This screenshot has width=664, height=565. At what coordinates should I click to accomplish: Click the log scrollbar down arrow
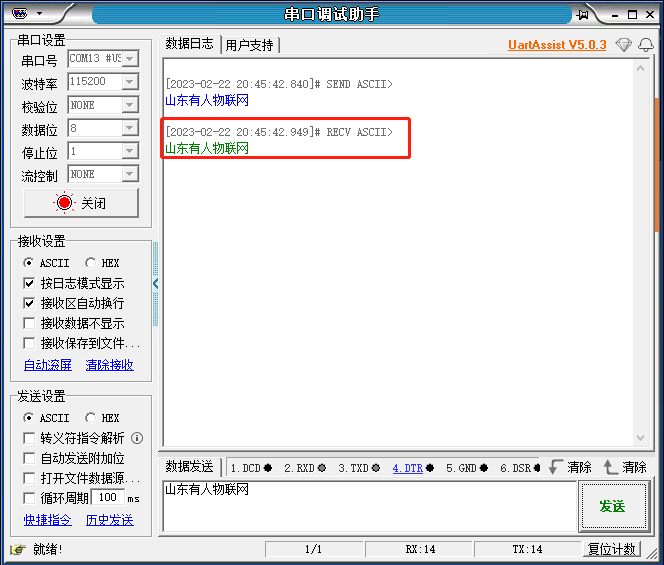[640, 438]
